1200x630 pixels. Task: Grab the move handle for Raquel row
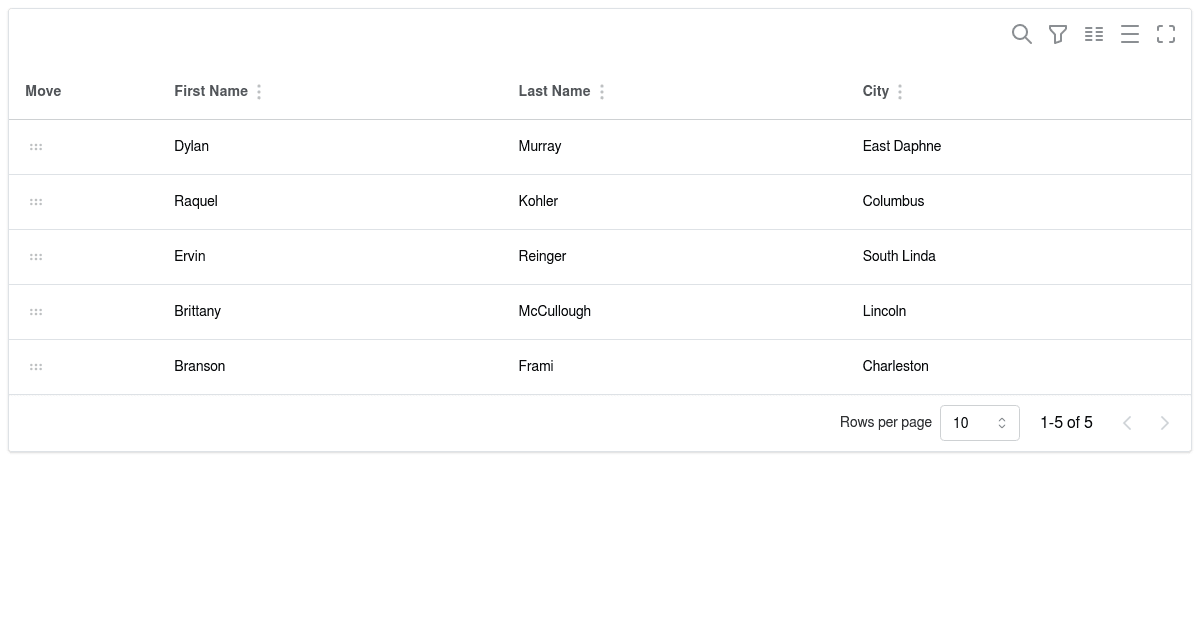(36, 202)
